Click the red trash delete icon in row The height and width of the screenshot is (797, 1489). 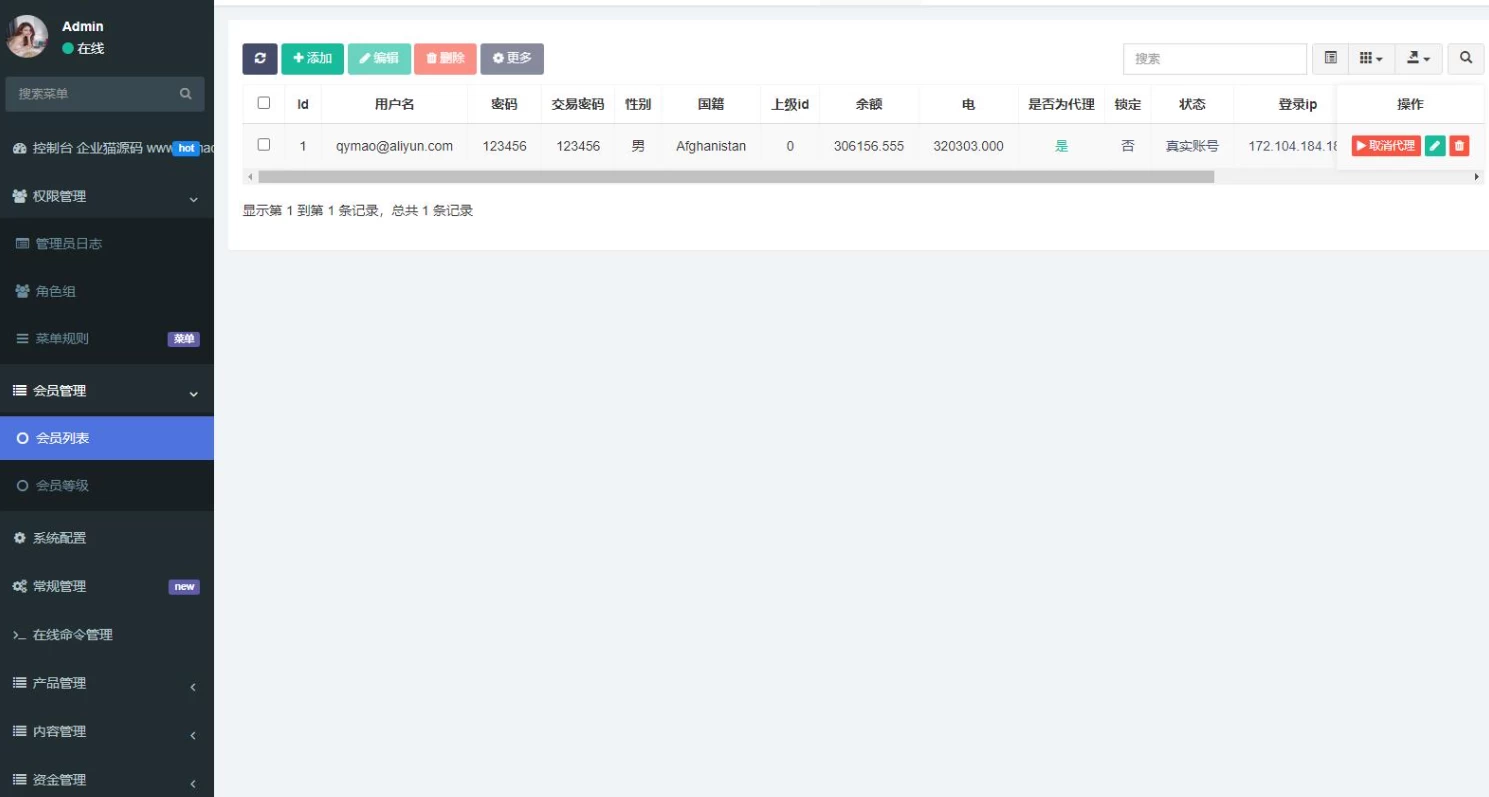pos(1459,146)
